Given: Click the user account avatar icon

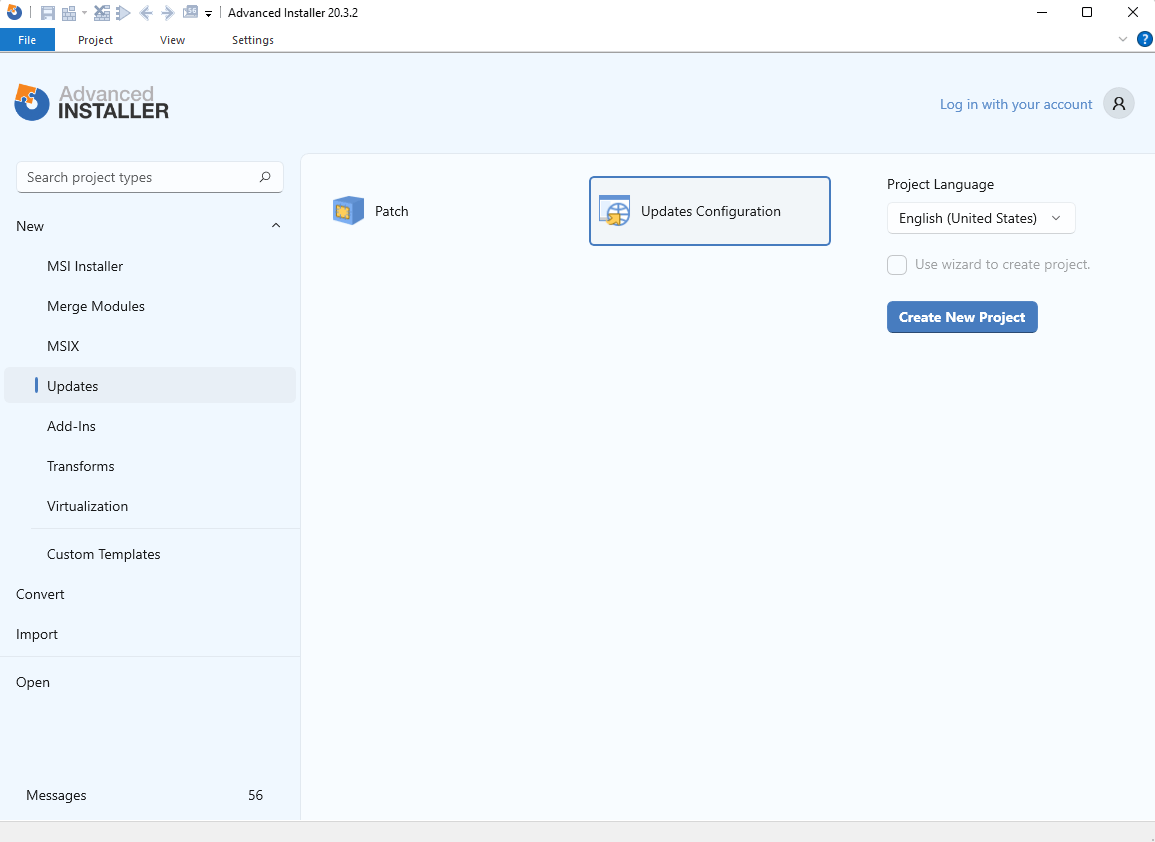Looking at the screenshot, I should click(x=1118, y=103).
